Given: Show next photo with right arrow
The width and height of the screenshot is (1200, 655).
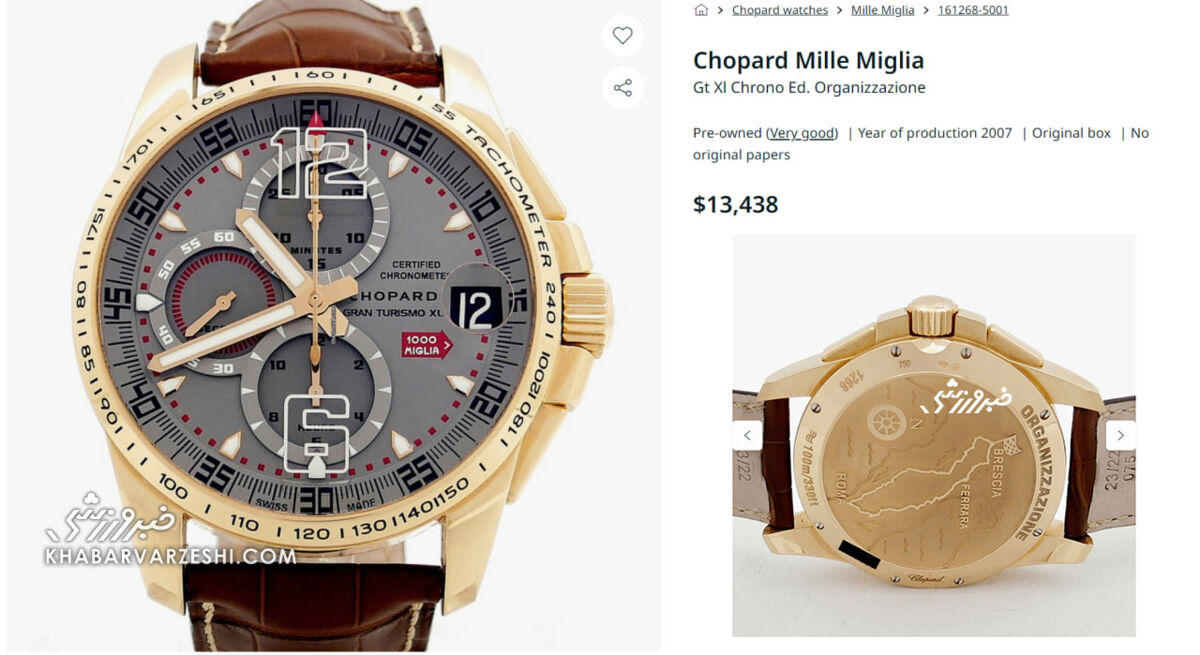Looking at the screenshot, I should (1120, 435).
